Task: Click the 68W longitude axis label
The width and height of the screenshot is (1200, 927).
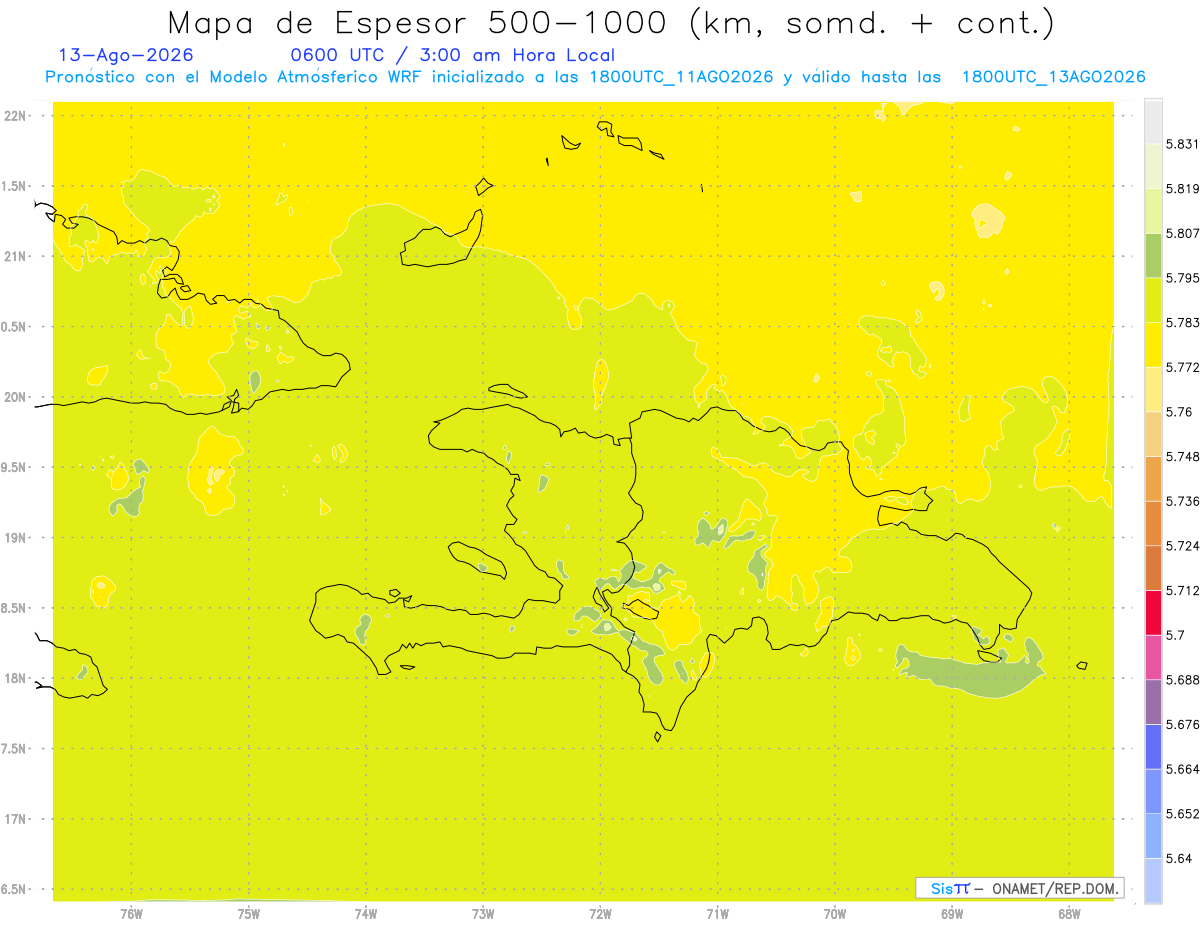Action: (1069, 913)
